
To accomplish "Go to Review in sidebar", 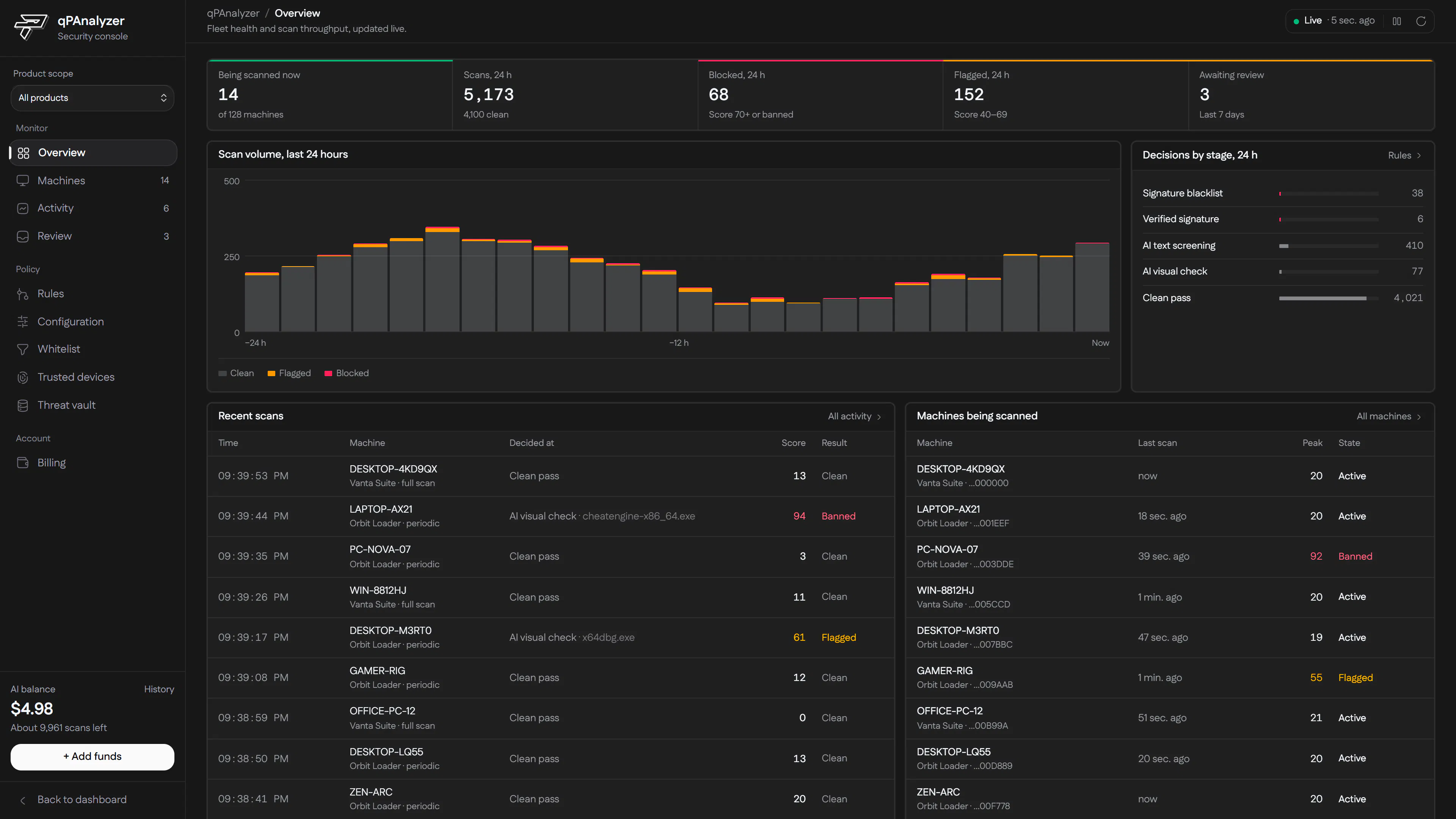I will [x=93, y=236].
